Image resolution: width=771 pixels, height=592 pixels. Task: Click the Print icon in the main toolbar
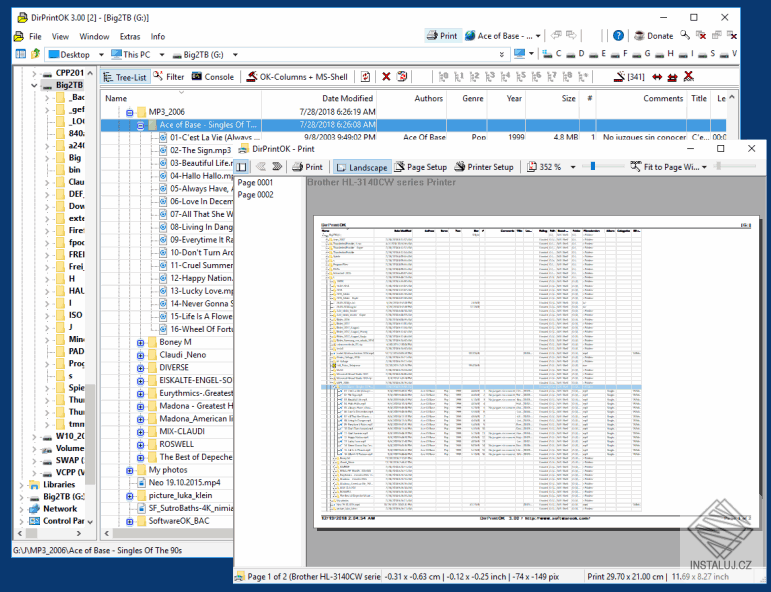pos(441,36)
